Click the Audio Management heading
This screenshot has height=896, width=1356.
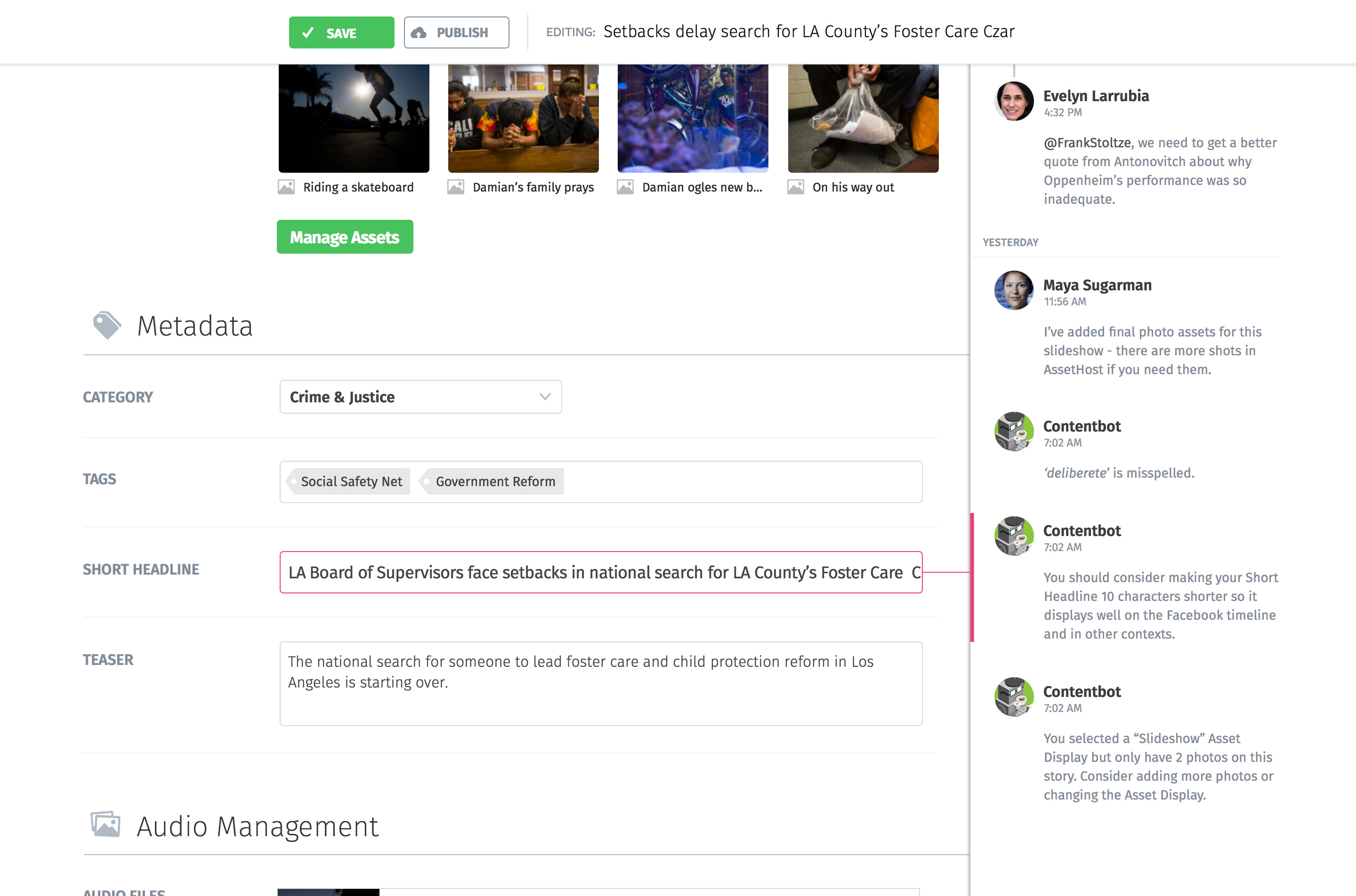tap(257, 826)
